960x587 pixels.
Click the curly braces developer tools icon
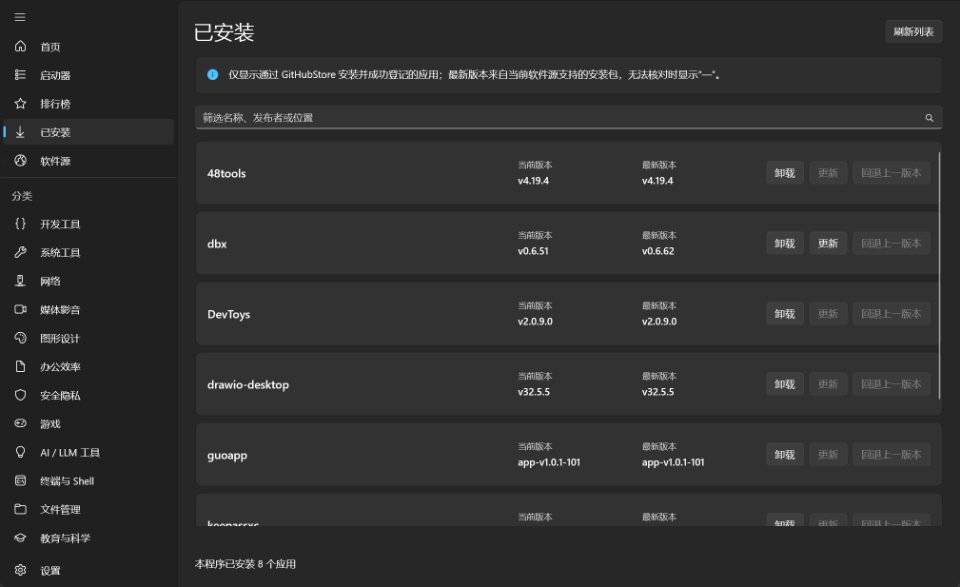click(x=20, y=224)
